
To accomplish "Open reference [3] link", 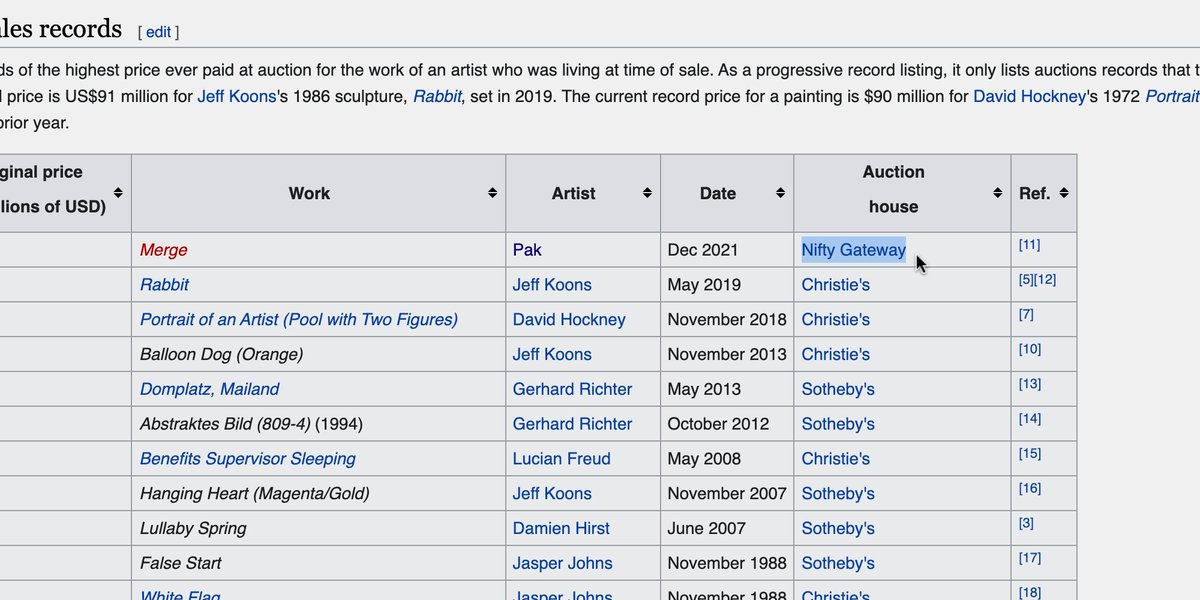I will [x=1026, y=523].
